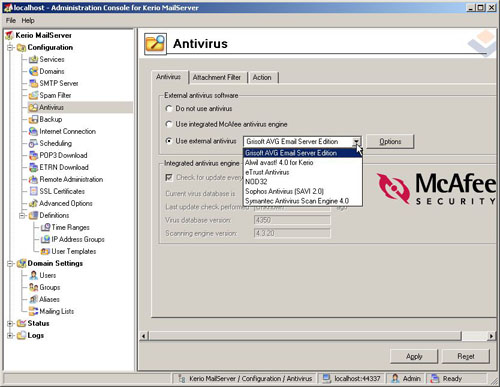Open the File menu
500x387 pixels.
[x=11, y=21]
